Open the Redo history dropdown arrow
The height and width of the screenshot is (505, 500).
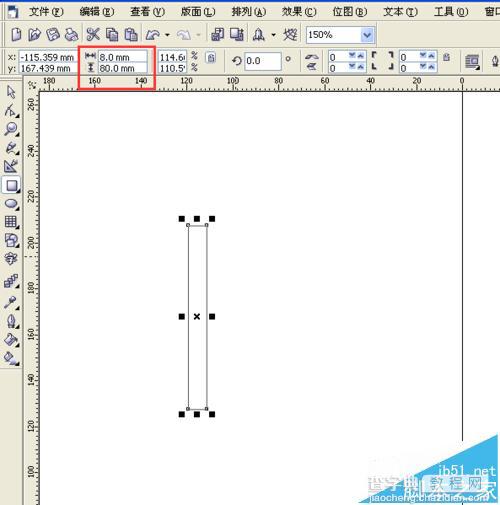tap(199, 34)
